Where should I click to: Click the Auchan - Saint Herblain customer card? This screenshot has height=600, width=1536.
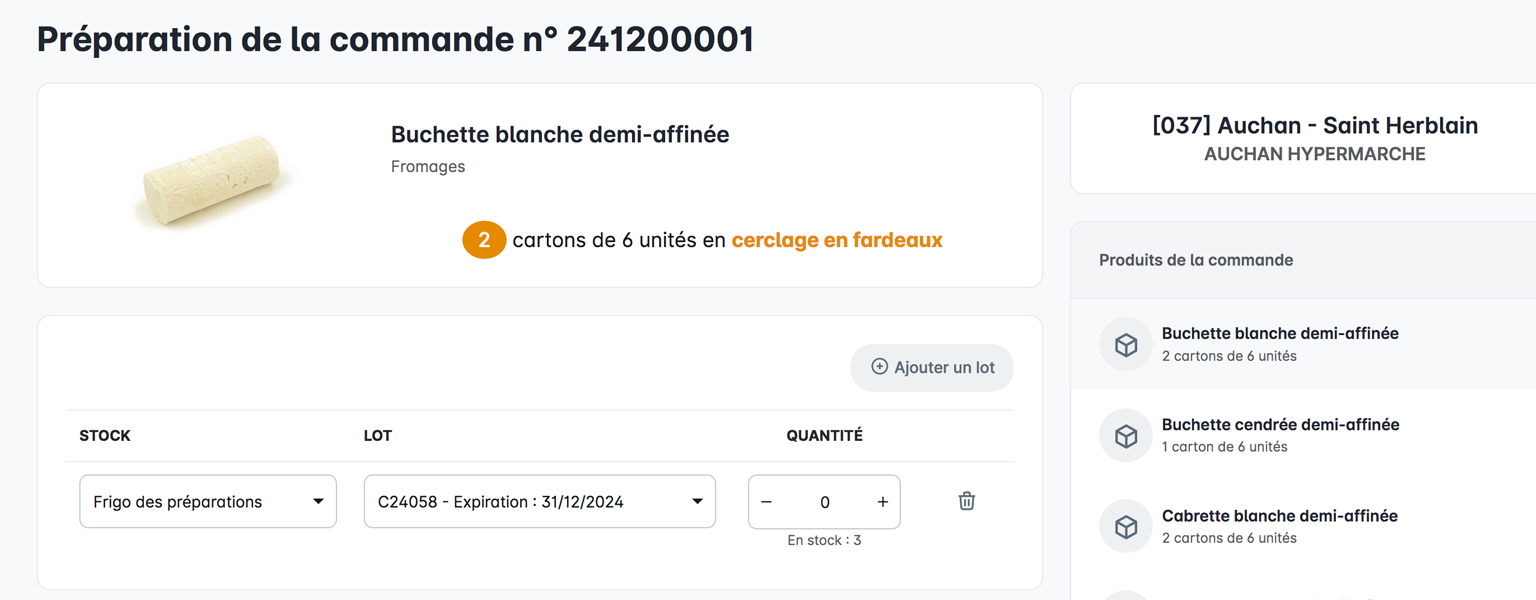click(1314, 138)
